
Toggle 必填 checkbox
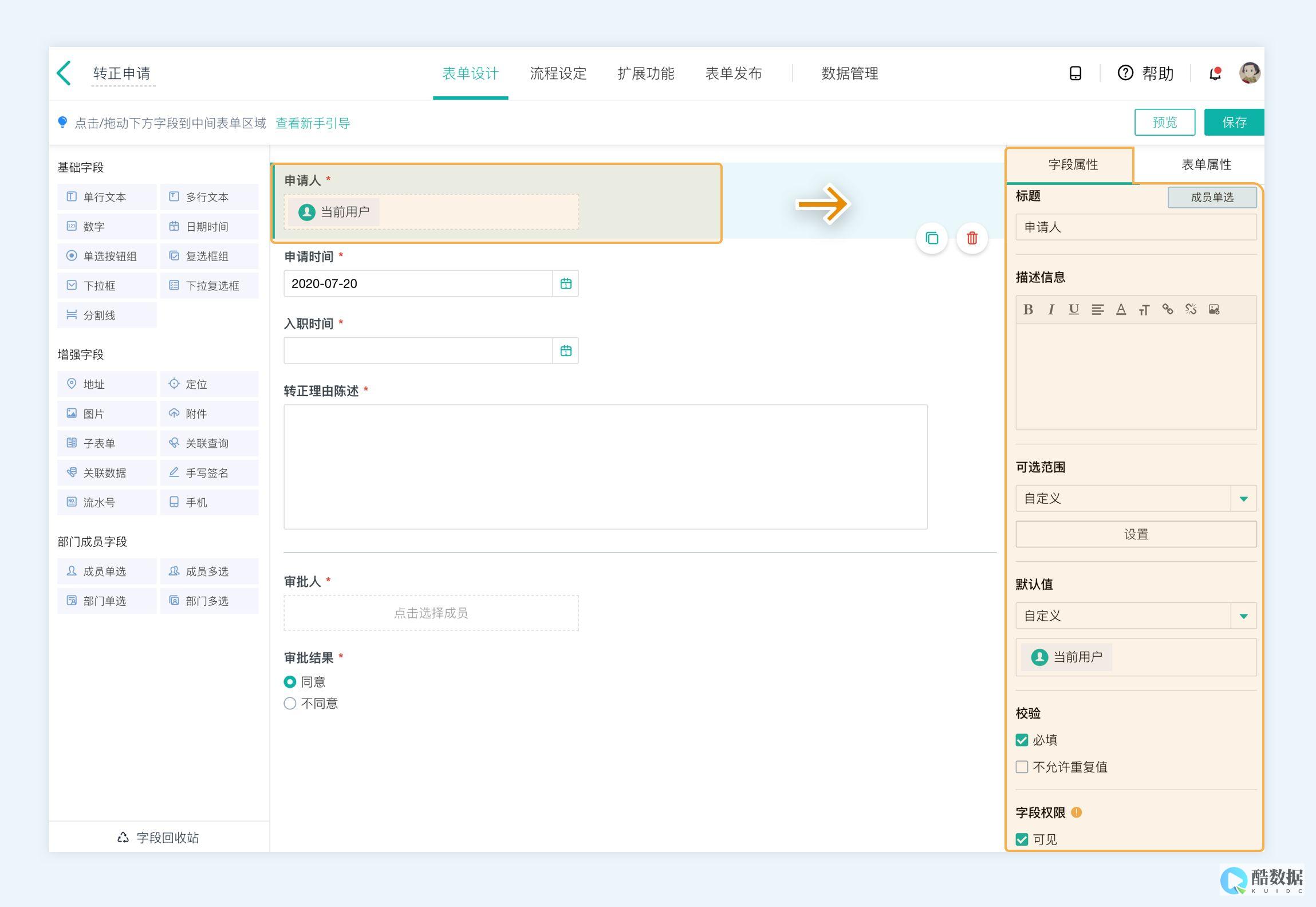click(x=1022, y=740)
